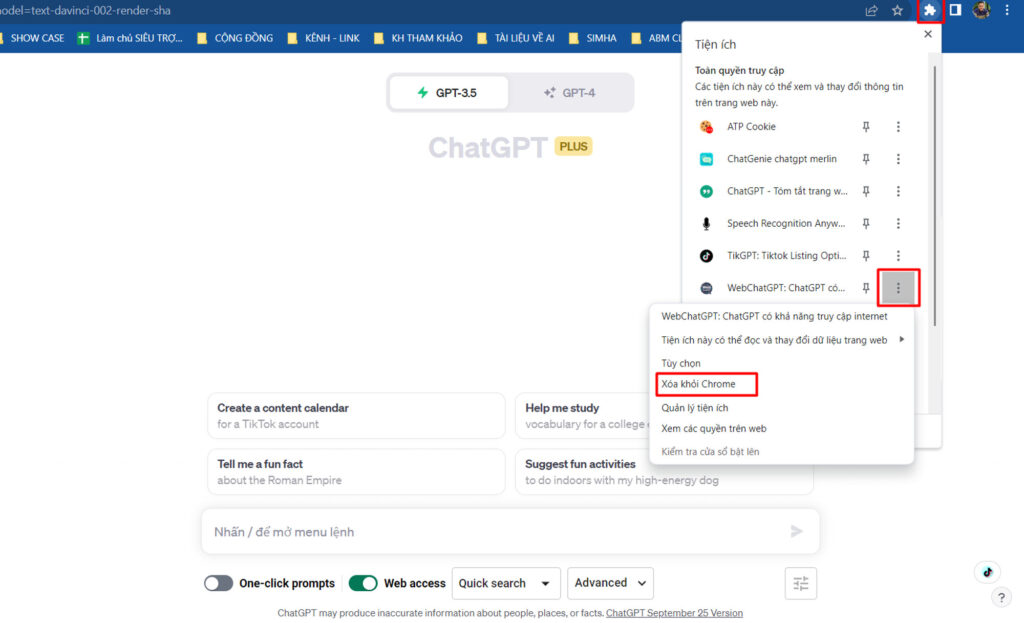Open the browser side panel icon
This screenshot has height=623, width=1024.
tap(955, 11)
